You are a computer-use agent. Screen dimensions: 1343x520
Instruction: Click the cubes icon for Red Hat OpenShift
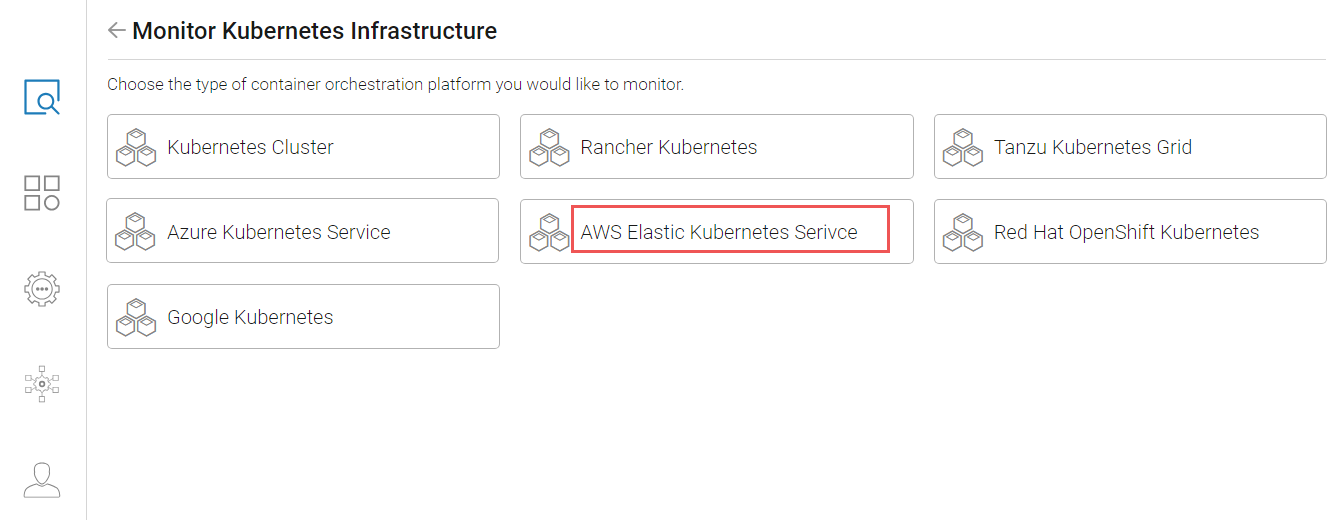[x=963, y=232]
